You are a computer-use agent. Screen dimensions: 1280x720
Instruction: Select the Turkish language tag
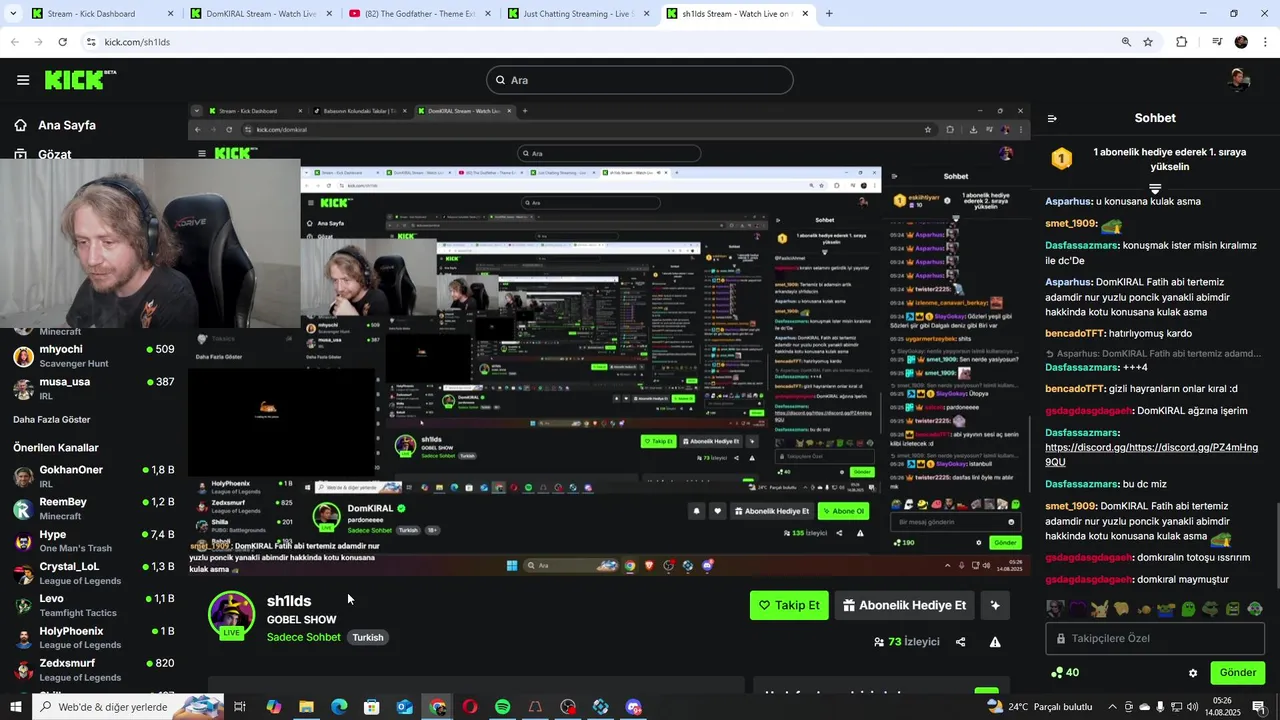click(x=368, y=637)
